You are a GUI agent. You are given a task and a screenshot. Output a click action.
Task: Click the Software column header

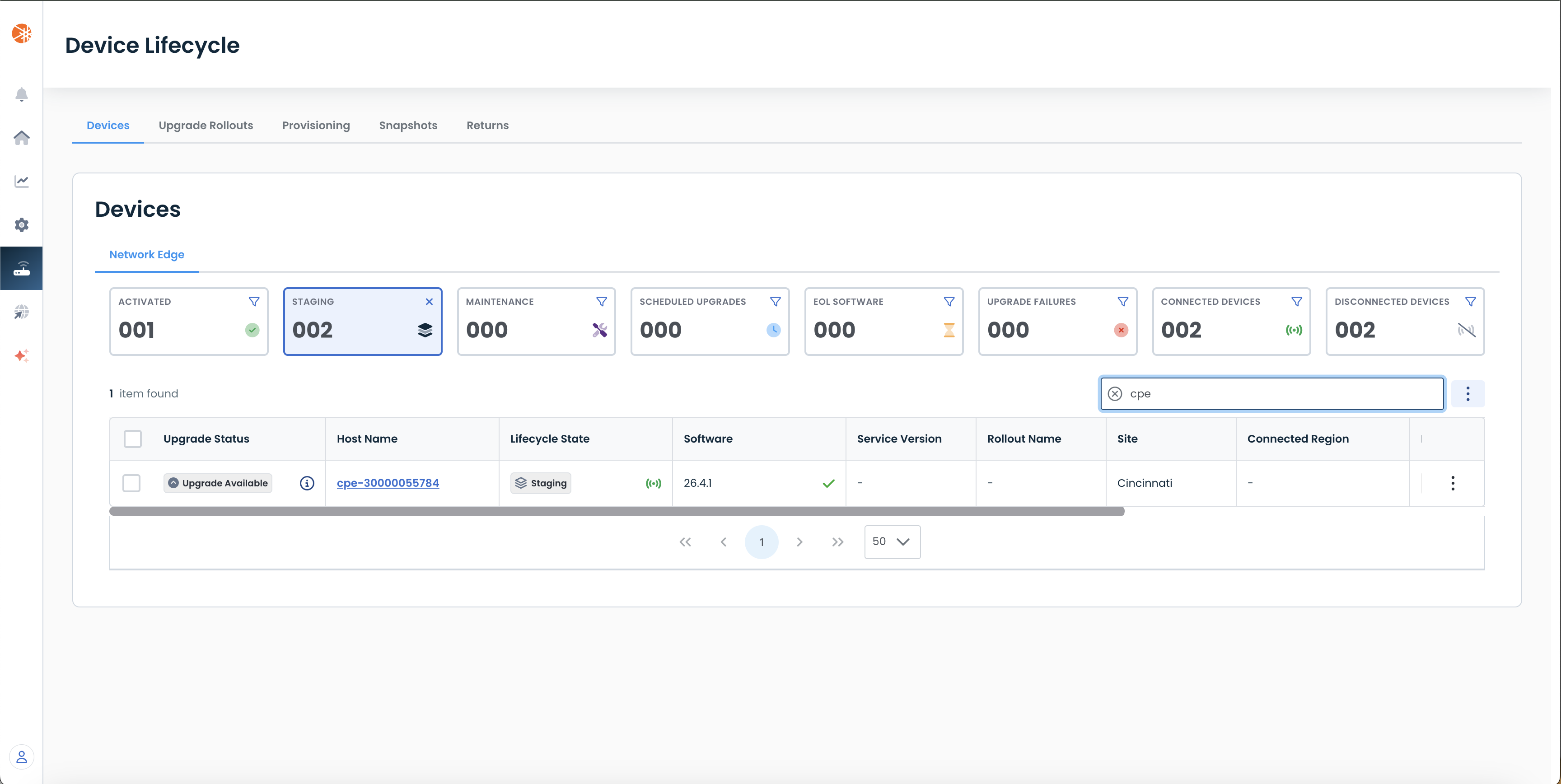pyautogui.click(x=708, y=439)
